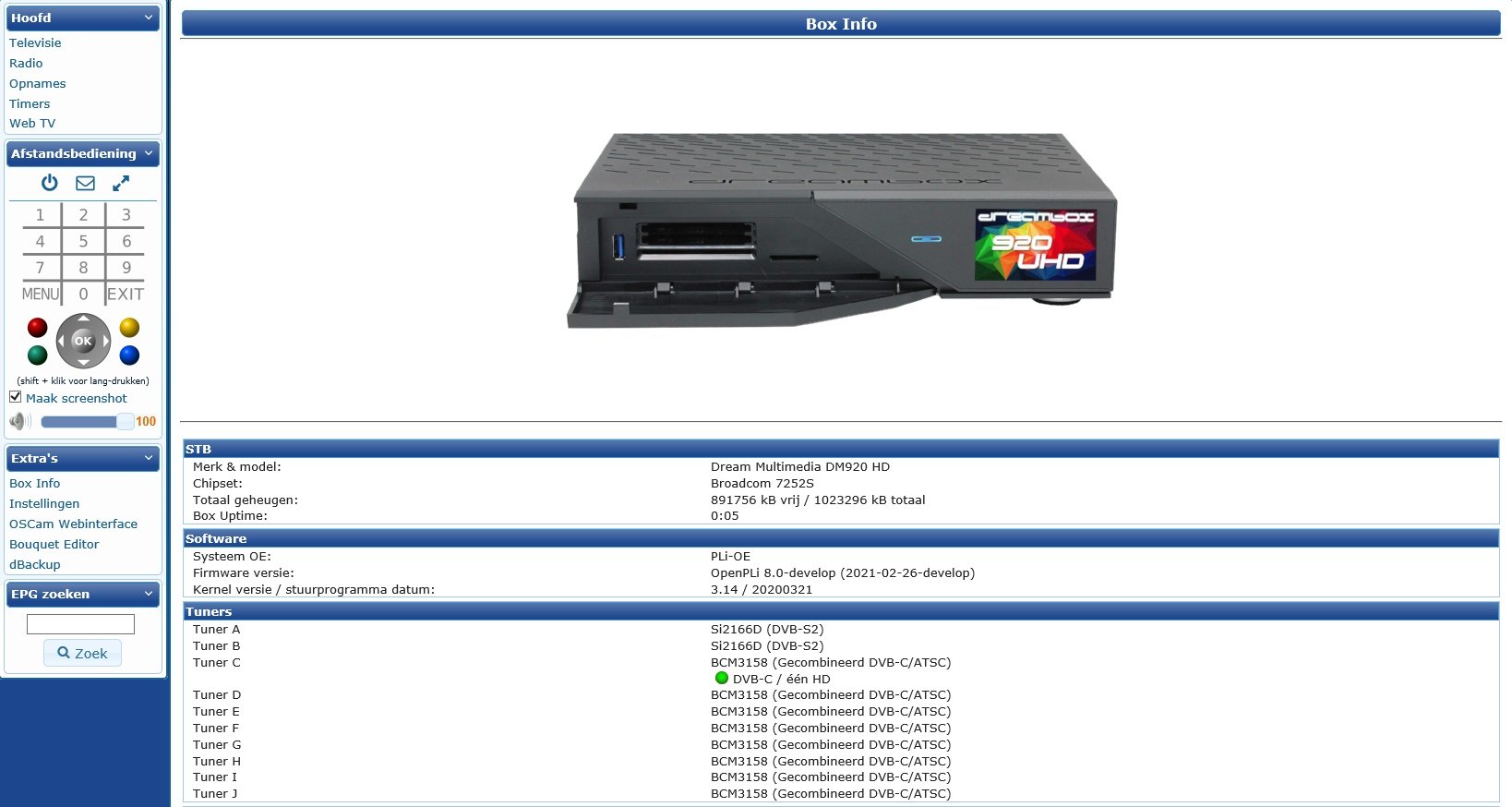Click remote number 8 key

(83, 268)
